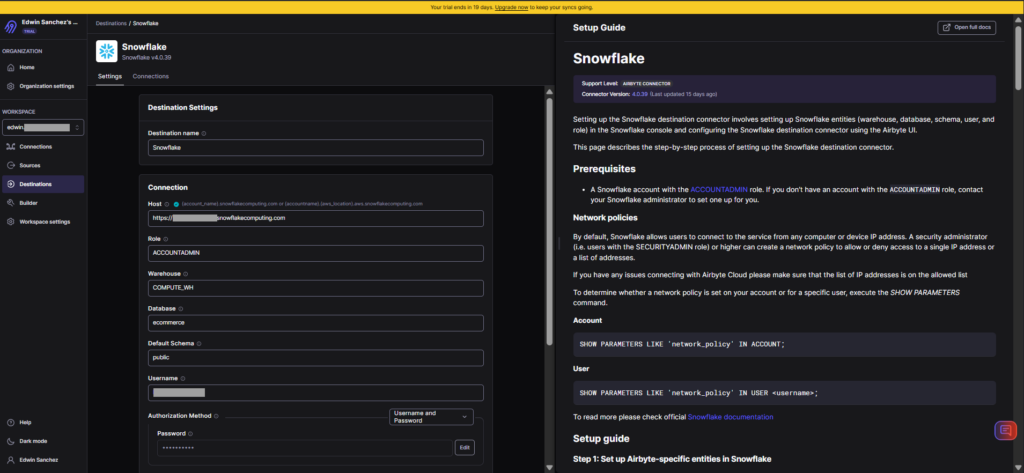1024x473 pixels.
Task: Click the Role input field
Action: point(316,253)
